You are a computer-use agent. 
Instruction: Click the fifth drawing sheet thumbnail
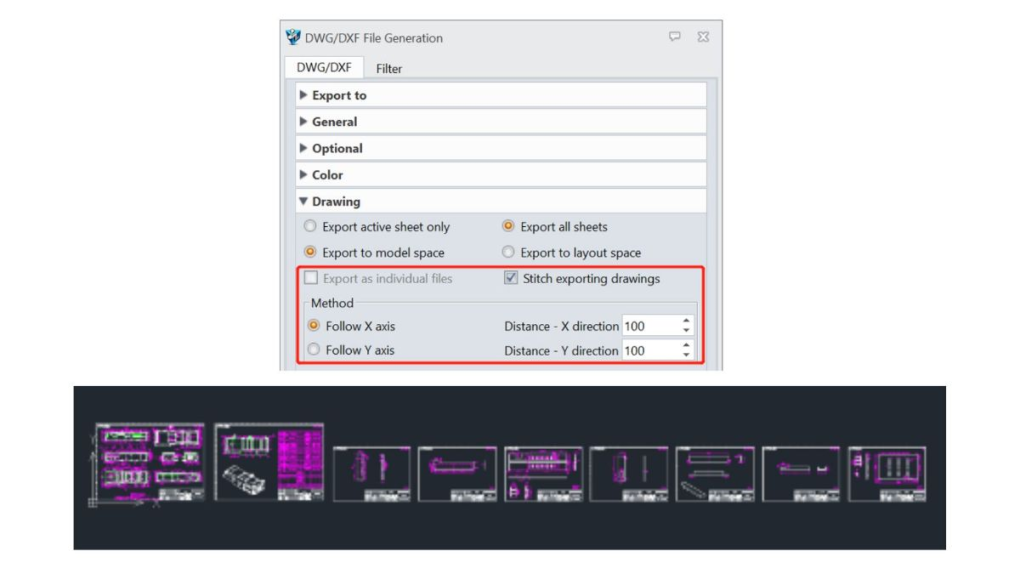point(543,474)
